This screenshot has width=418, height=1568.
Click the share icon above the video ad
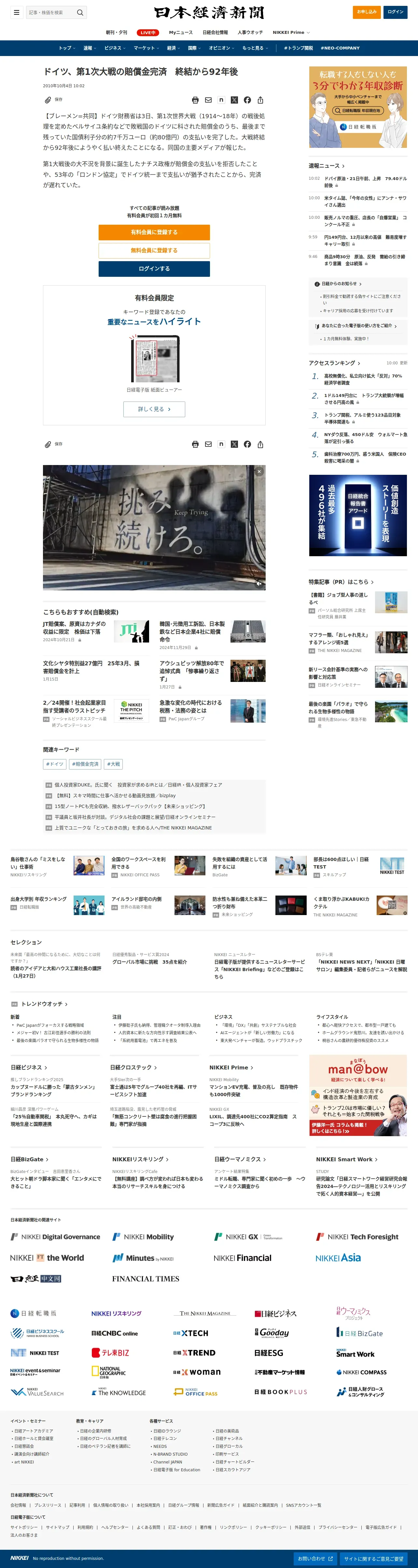260,444
